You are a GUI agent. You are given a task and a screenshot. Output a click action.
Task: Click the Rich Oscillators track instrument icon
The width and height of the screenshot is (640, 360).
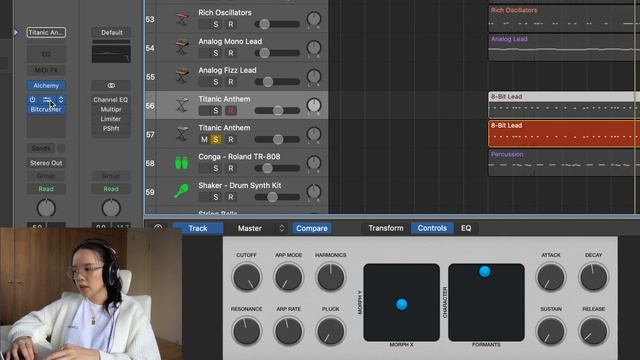point(182,19)
